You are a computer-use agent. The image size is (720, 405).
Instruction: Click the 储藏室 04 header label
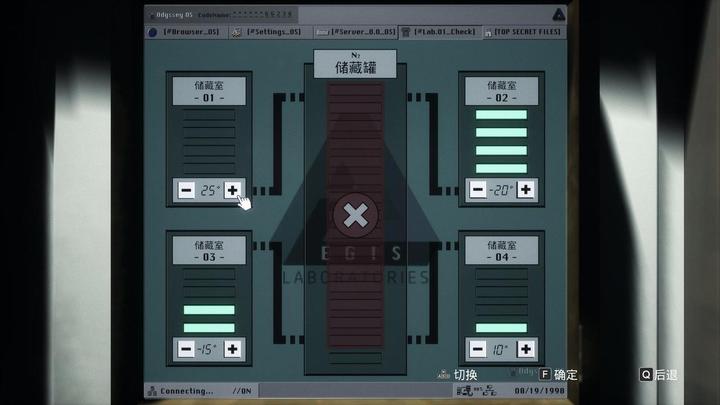point(501,250)
